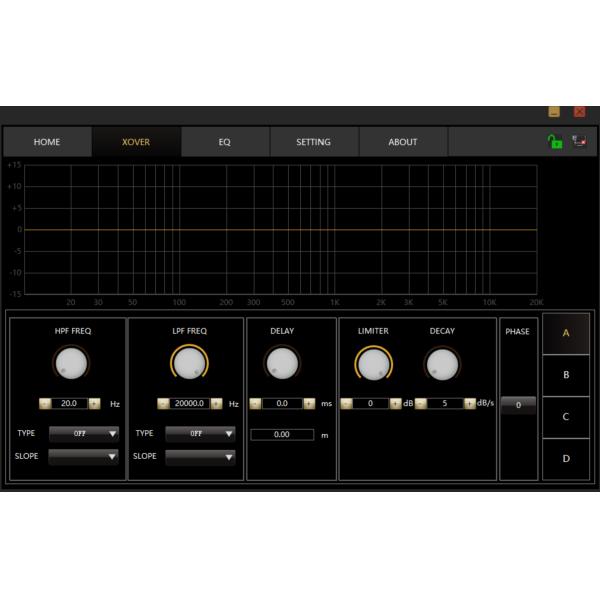
Task: Open the SETTING tab
Action: point(313,142)
